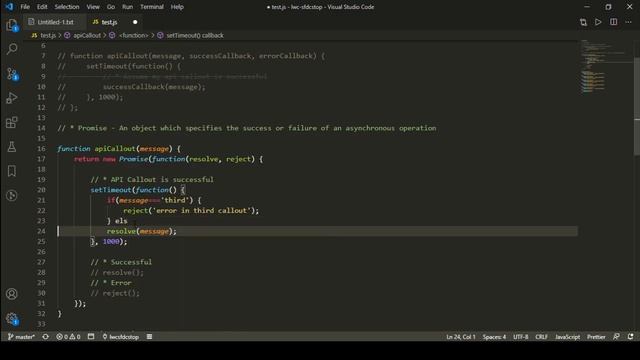This screenshot has height=360, width=640.
Task: Open the Terminal menu
Action: (x=152, y=7)
